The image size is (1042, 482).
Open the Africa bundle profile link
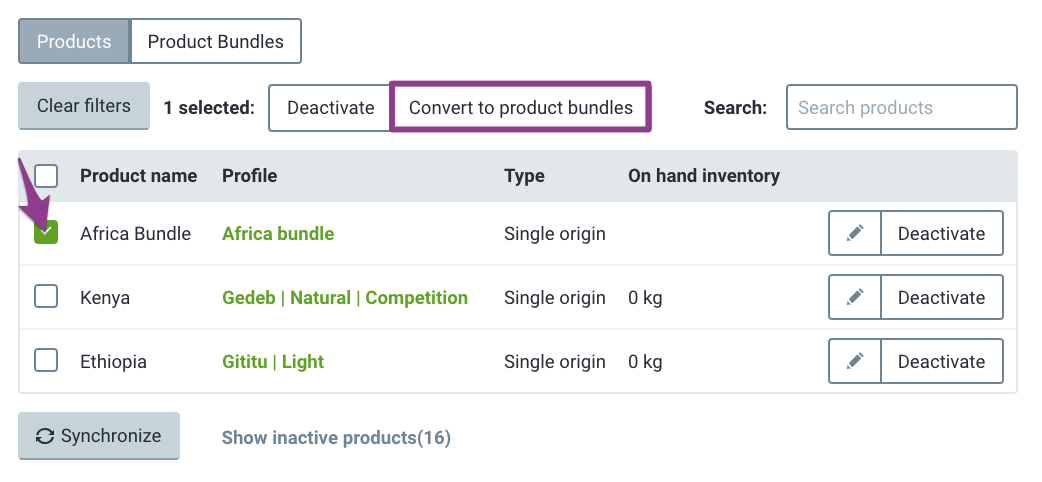pyautogui.click(x=278, y=233)
